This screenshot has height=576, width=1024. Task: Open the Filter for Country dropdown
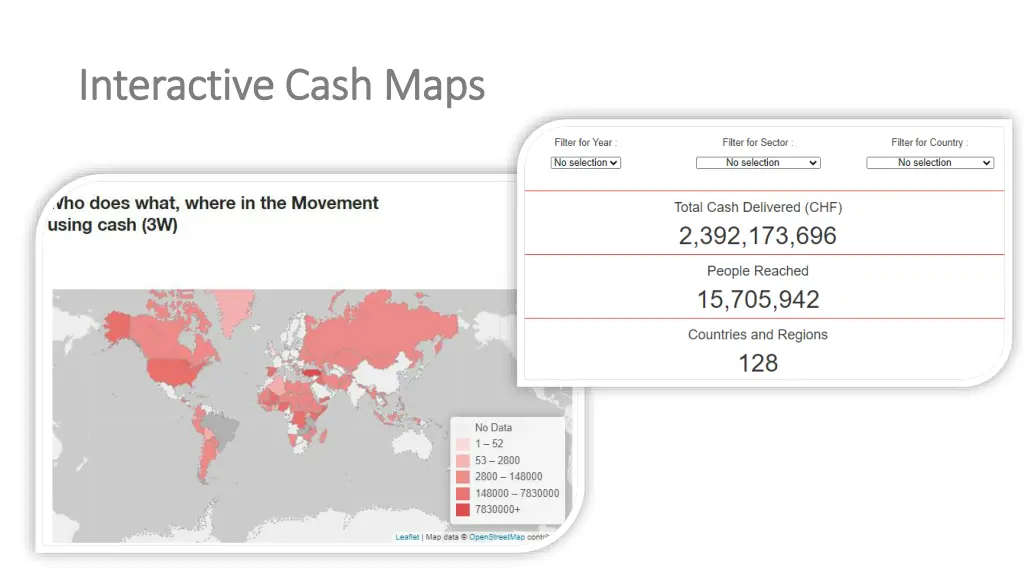click(x=930, y=163)
